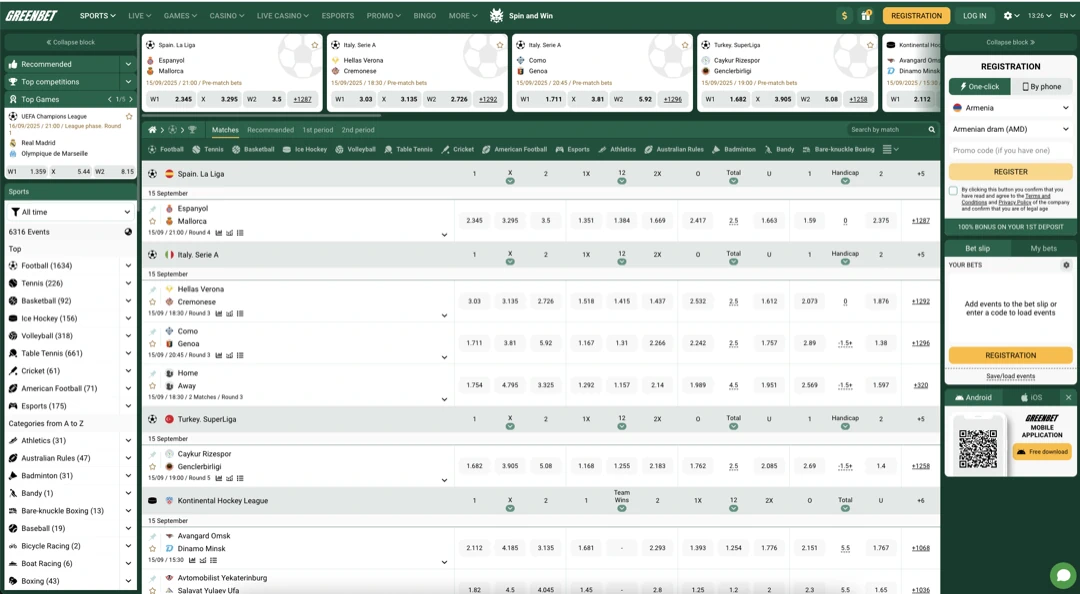Switch to the Recommended tab
The image size is (1080, 594).
270,130
